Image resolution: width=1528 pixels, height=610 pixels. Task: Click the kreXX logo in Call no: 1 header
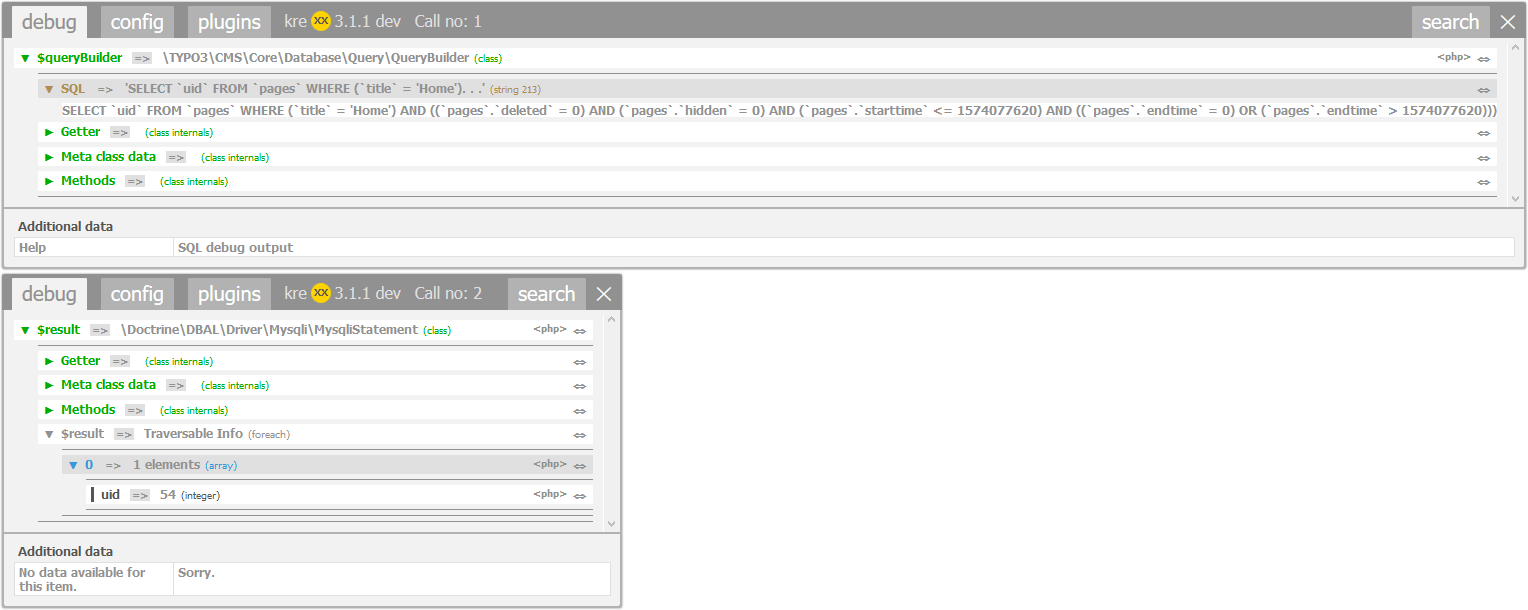pos(321,21)
